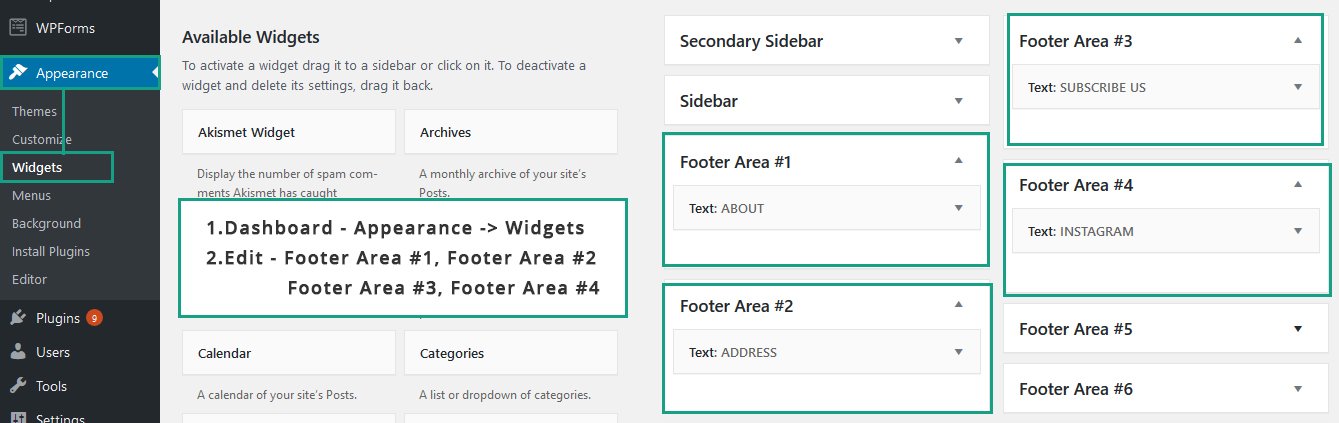This screenshot has width=1339, height=423.
Task: Click the Settings icon in sidebar
Action: [18, 417]
